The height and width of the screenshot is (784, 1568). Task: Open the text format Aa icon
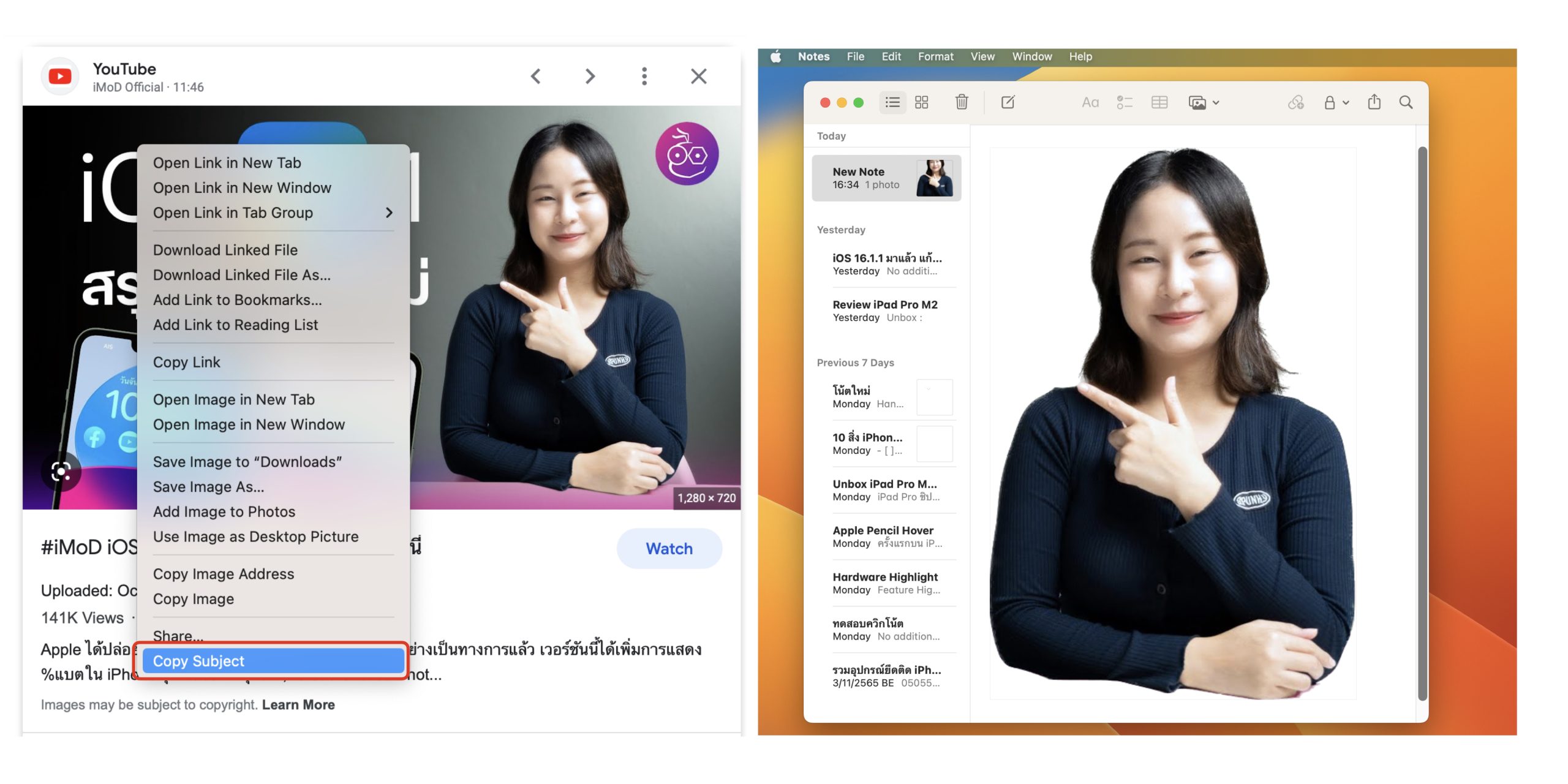[x=1090, y=102]
